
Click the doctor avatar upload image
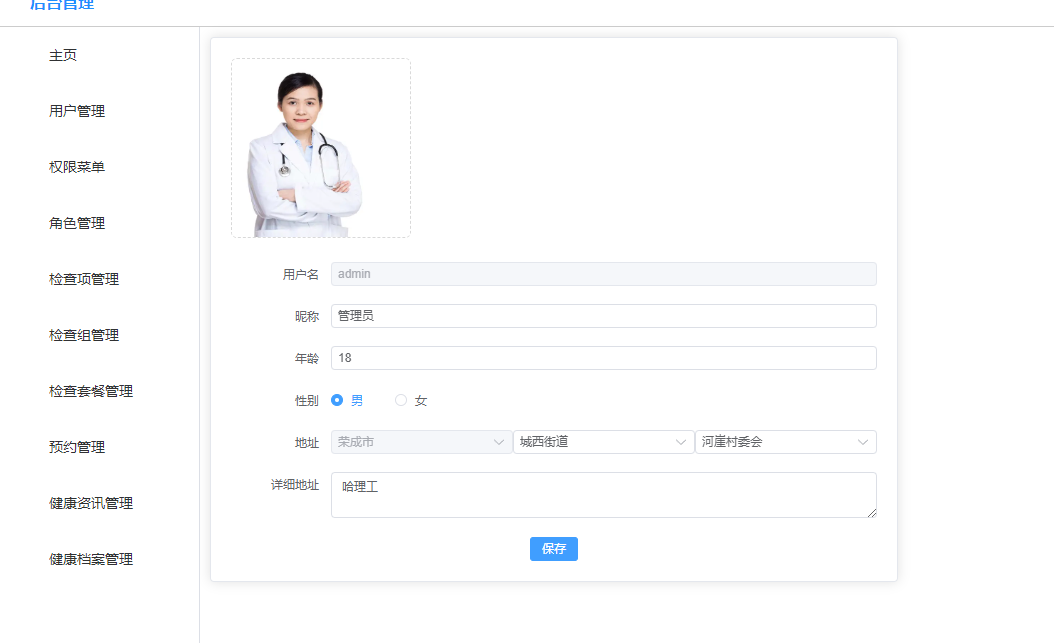click(x=320, y=148)
